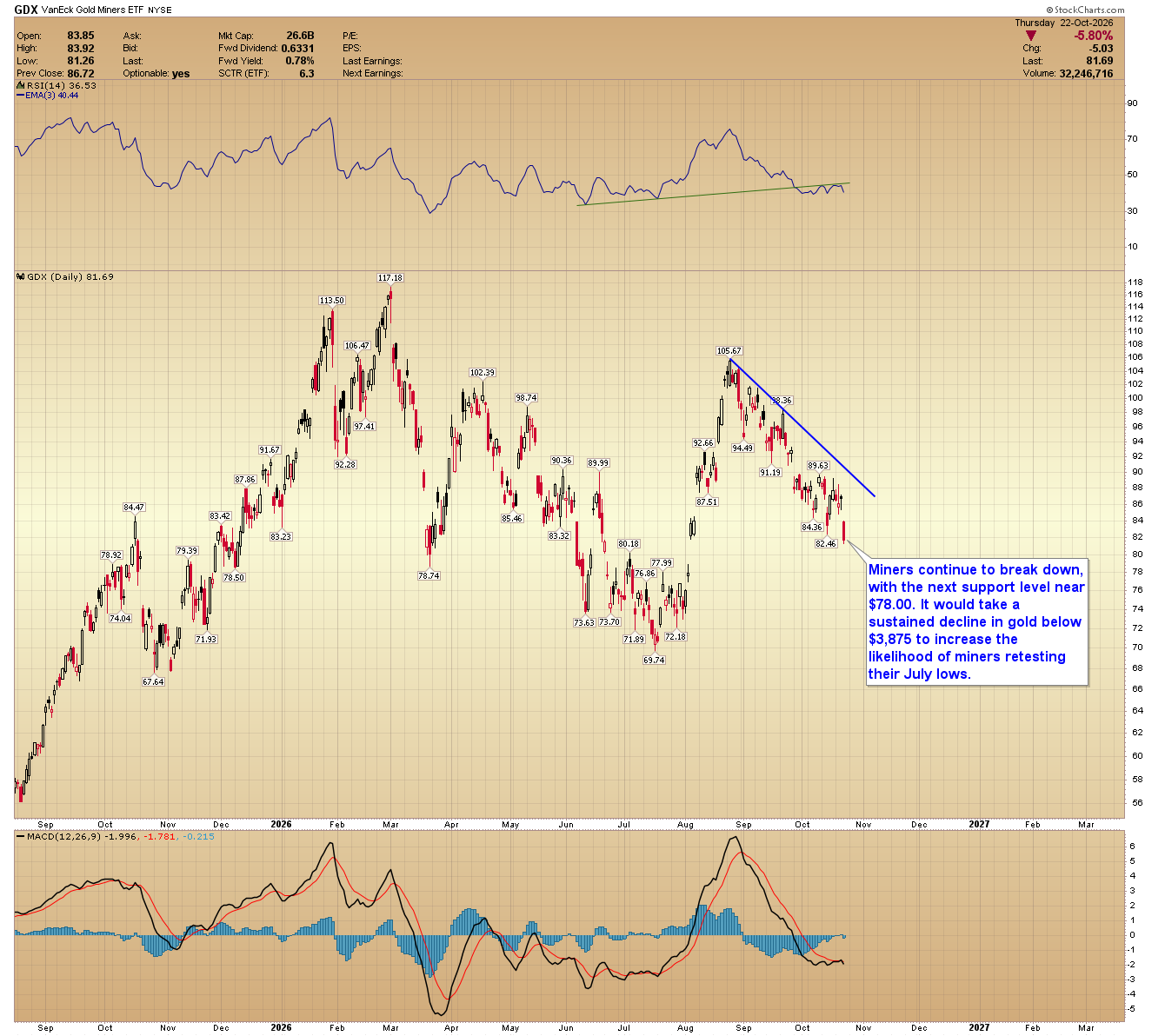Click the 90.36 price label

(x=562, y=461)
